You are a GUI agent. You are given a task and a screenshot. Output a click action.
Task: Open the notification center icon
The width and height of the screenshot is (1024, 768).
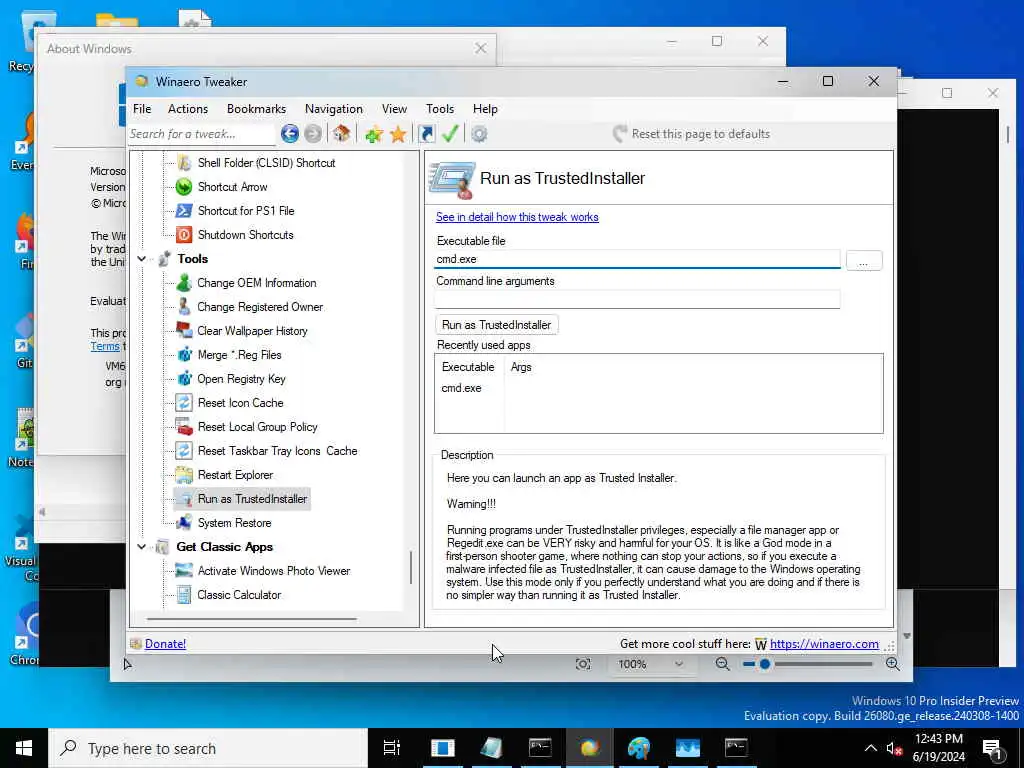tap(992, 748)
